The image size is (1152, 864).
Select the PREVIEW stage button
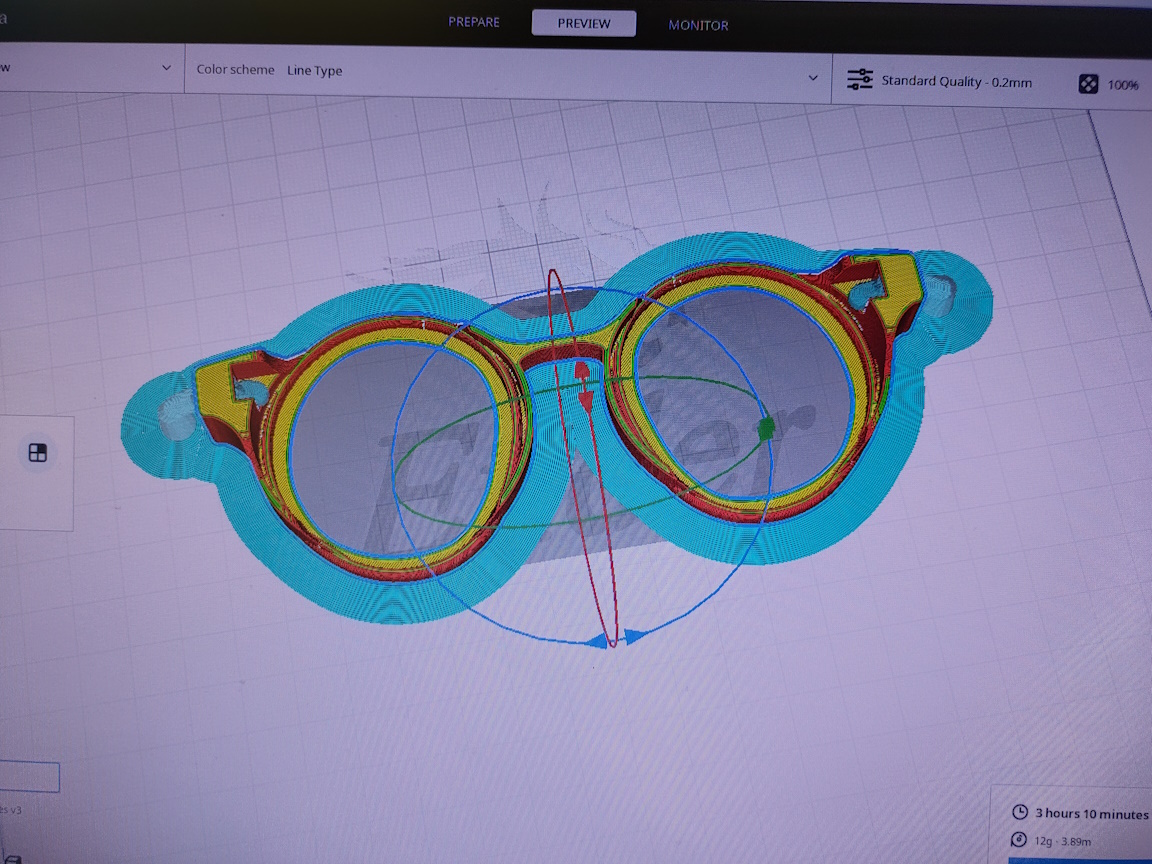point(584,23)
